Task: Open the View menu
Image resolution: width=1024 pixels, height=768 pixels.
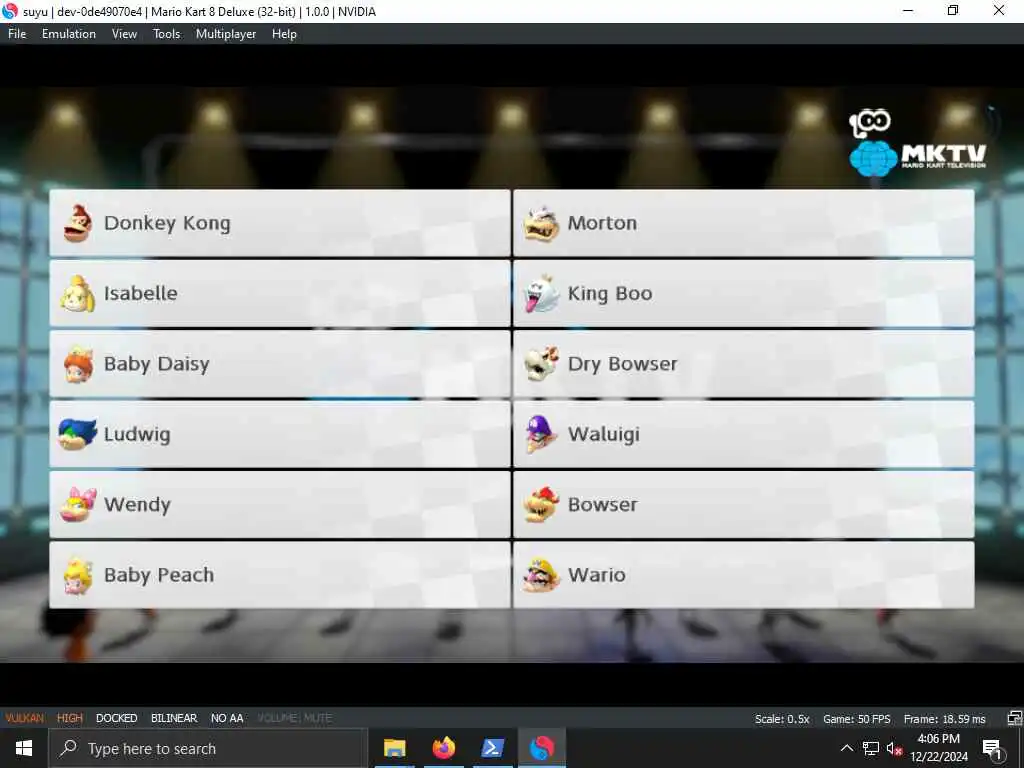Action: pos(124,34)
